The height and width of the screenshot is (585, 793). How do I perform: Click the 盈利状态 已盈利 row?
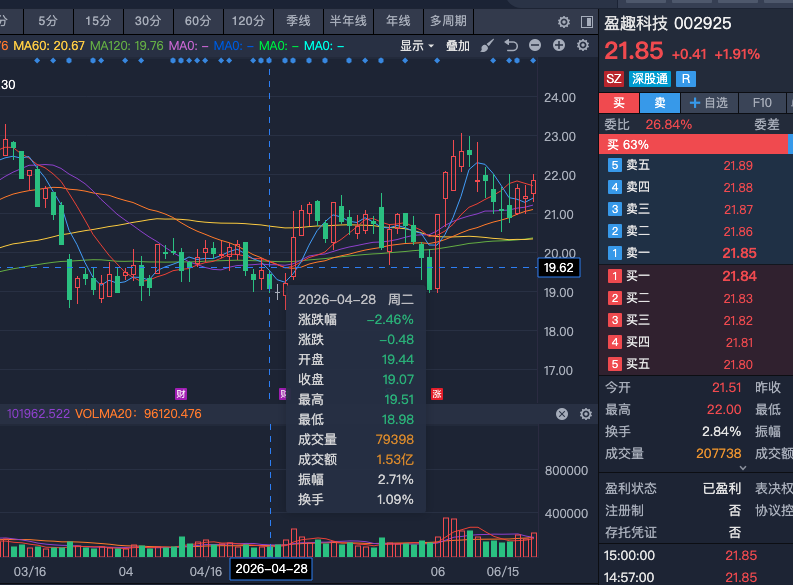[x=673, y=488]
